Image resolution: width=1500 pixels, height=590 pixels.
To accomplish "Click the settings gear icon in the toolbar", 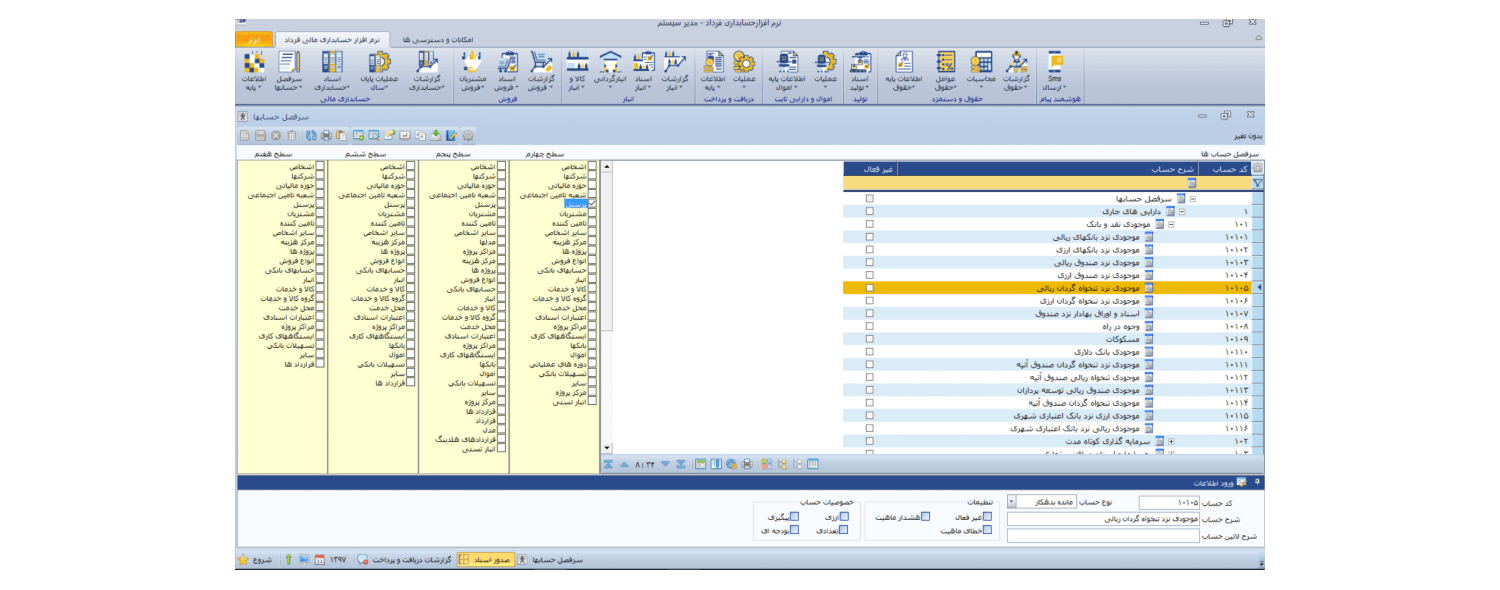I will click(467, 135).
